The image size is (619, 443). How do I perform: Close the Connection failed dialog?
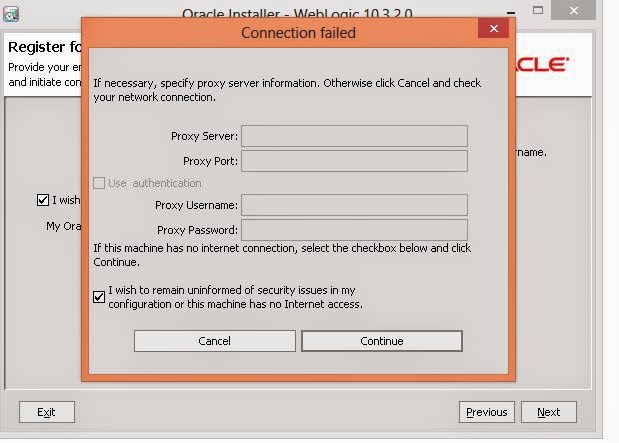[493, 28]
